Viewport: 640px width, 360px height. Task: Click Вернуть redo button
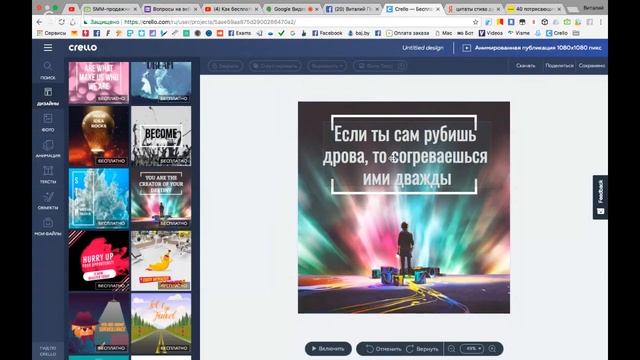click(423, 349)
